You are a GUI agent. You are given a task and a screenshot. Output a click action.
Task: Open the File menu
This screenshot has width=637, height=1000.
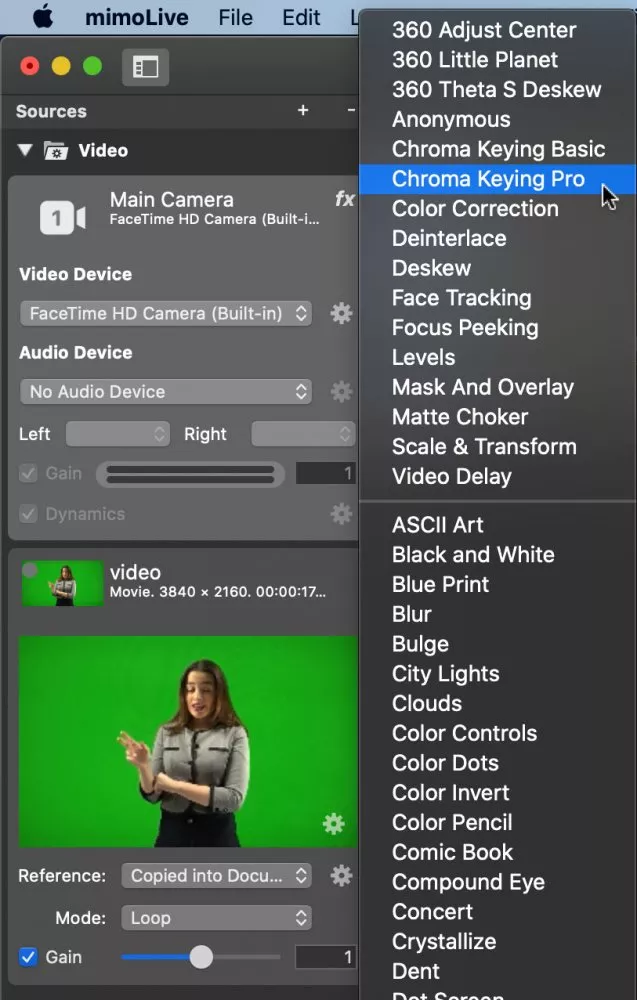click(x=235, y=17)
